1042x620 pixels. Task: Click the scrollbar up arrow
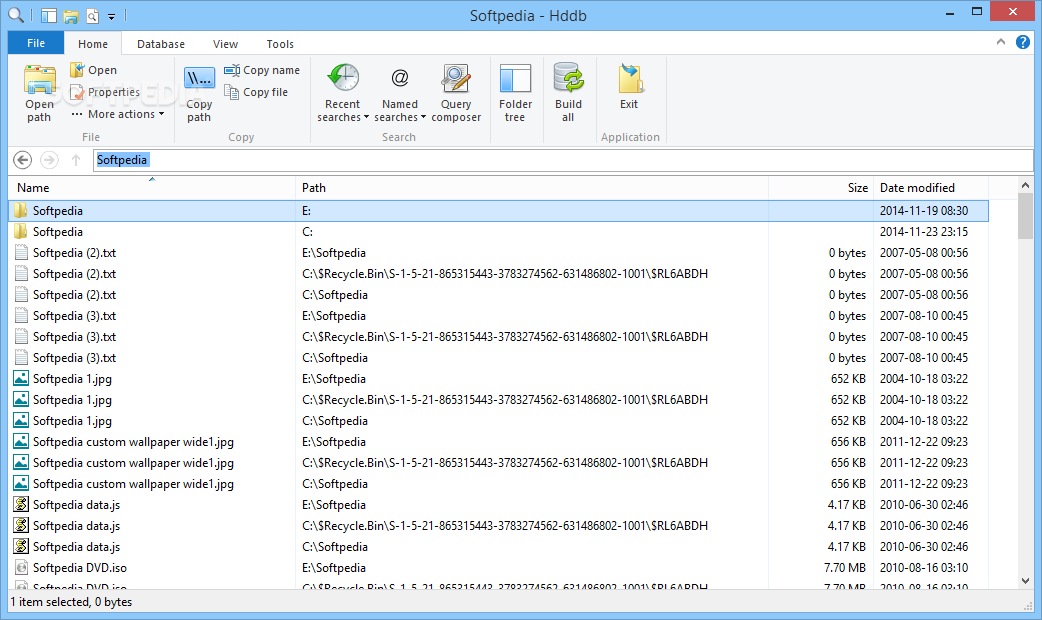pyautogui.click(x=1025, y=185)
